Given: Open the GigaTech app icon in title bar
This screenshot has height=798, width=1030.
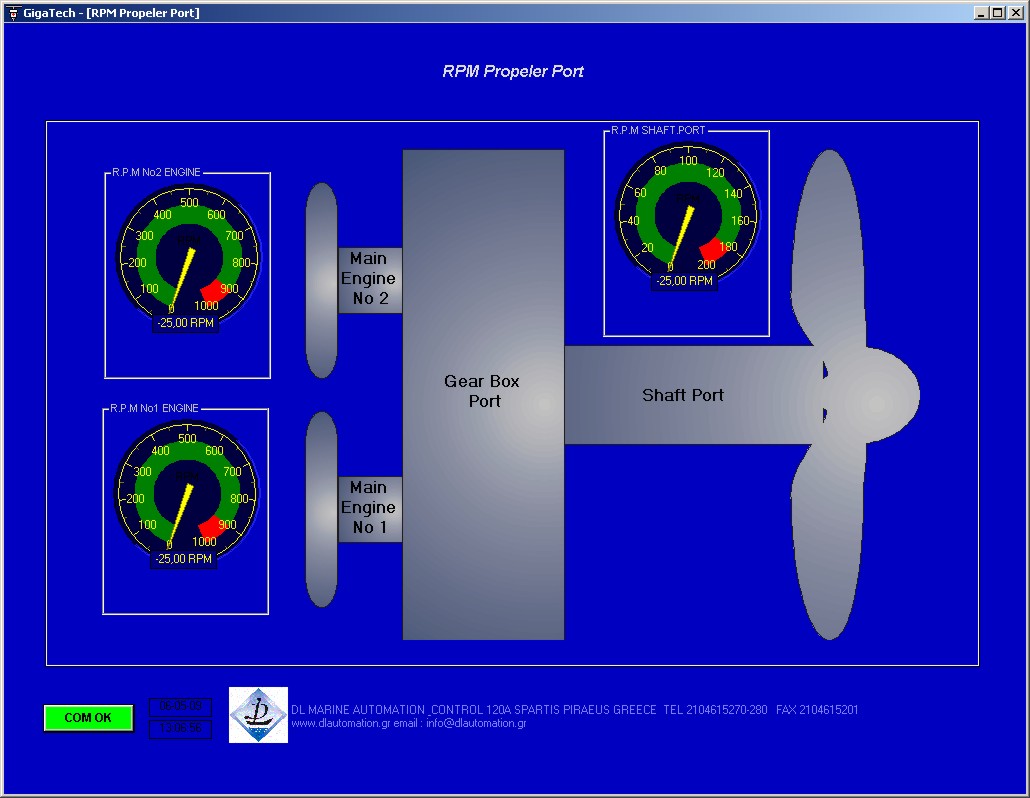Looking at the screenshot, I should point(13,13).
